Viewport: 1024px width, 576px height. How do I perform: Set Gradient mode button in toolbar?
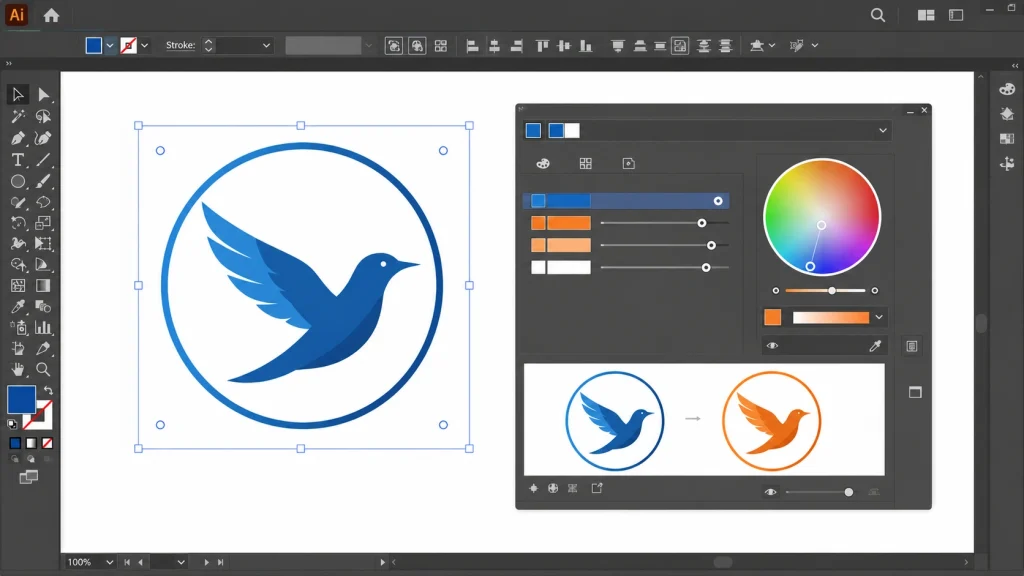pyautogui.click(x=31, y=443)
